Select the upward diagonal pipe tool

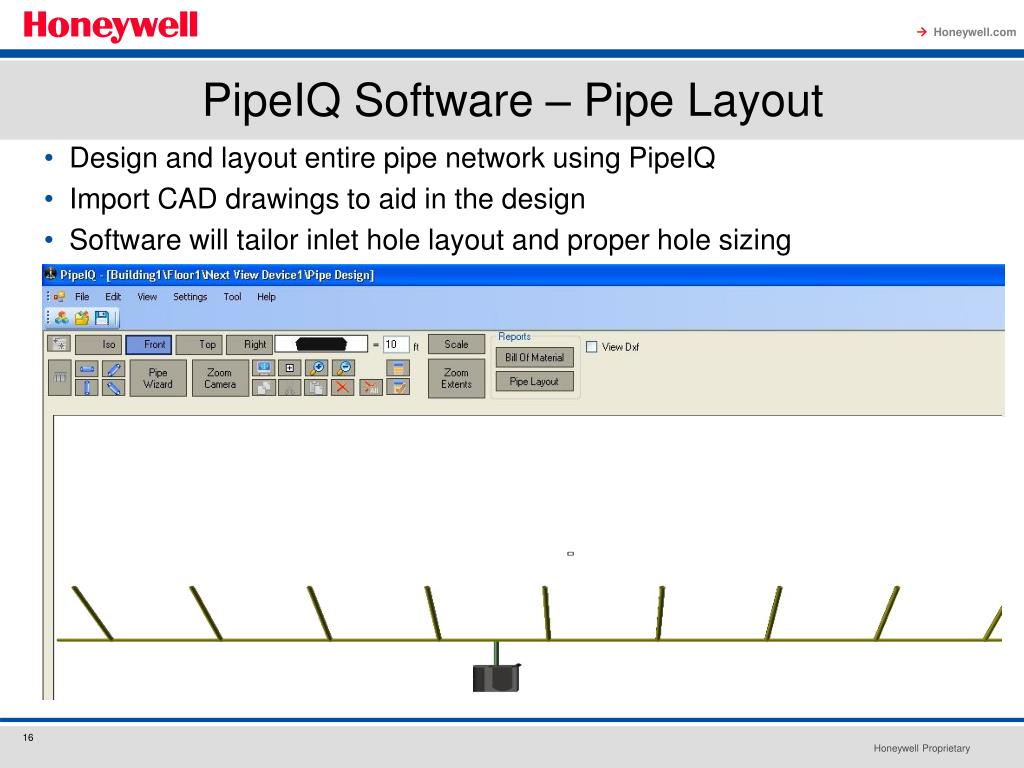[x=114, y=369]
